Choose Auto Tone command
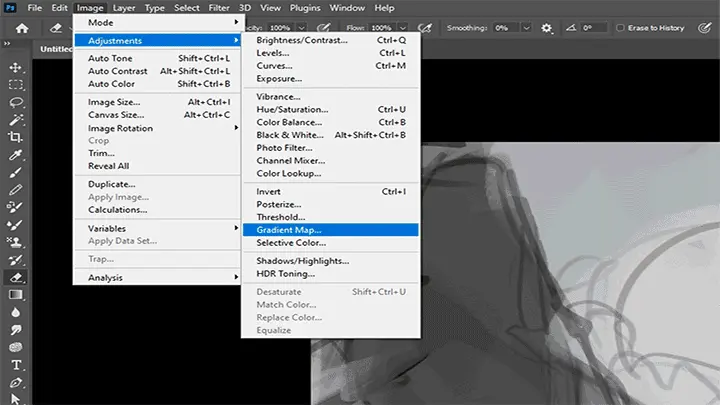 click(x=157, y=58)
